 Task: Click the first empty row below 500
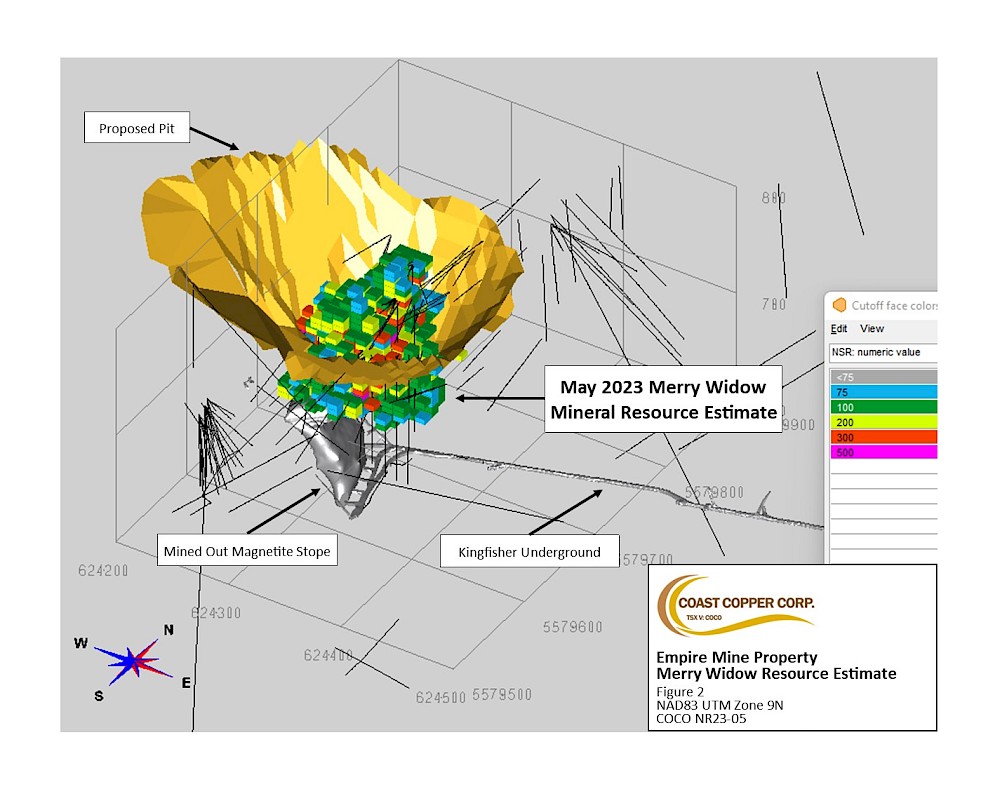coord(883,467)
